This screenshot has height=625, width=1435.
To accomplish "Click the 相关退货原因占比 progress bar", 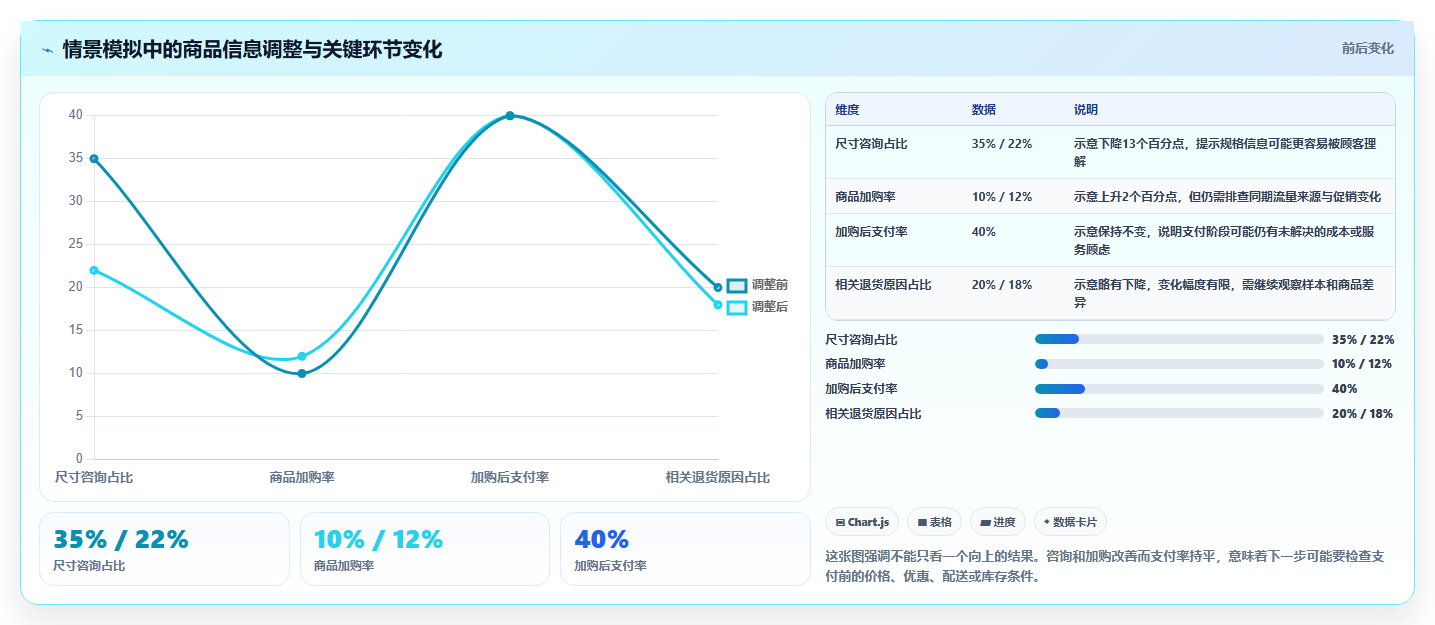I will [1179, 413].
